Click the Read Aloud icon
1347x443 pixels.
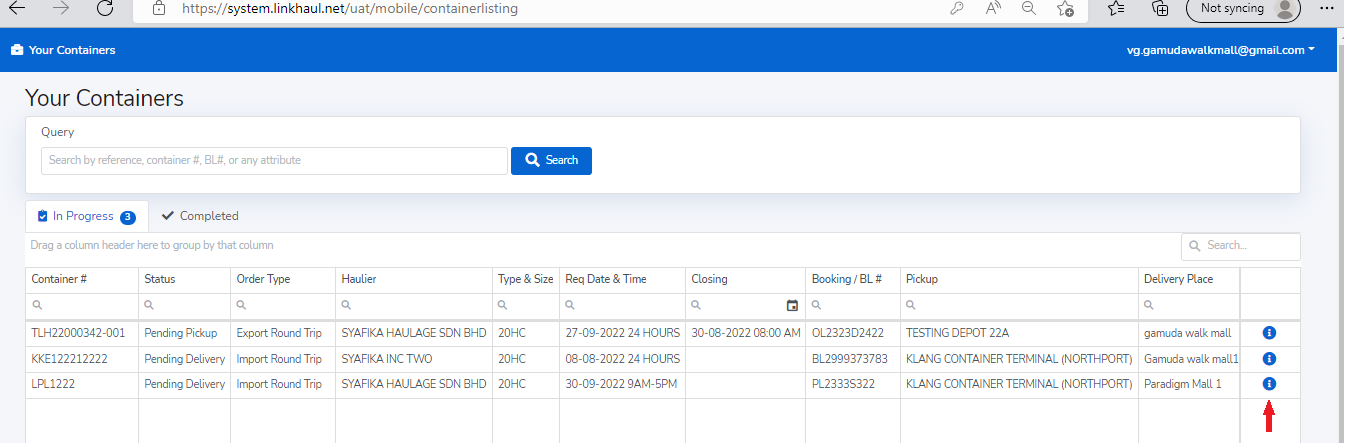pos(993,8)
